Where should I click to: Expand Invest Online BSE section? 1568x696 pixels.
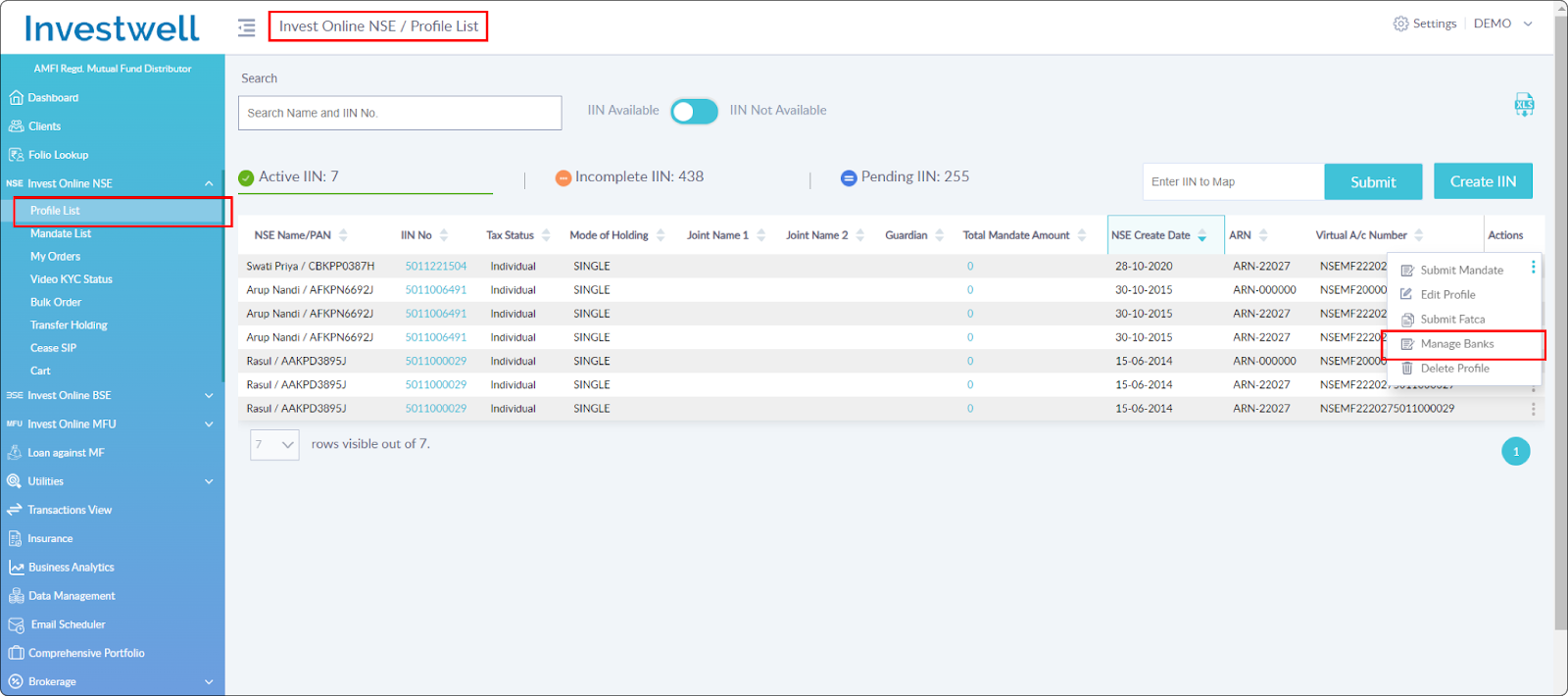[209, 396]
